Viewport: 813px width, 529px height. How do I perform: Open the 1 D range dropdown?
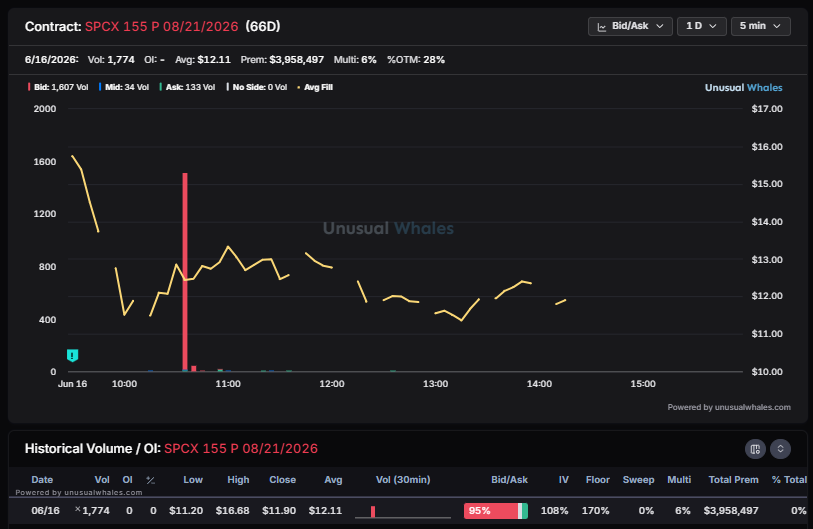click(x=701, y=26)
